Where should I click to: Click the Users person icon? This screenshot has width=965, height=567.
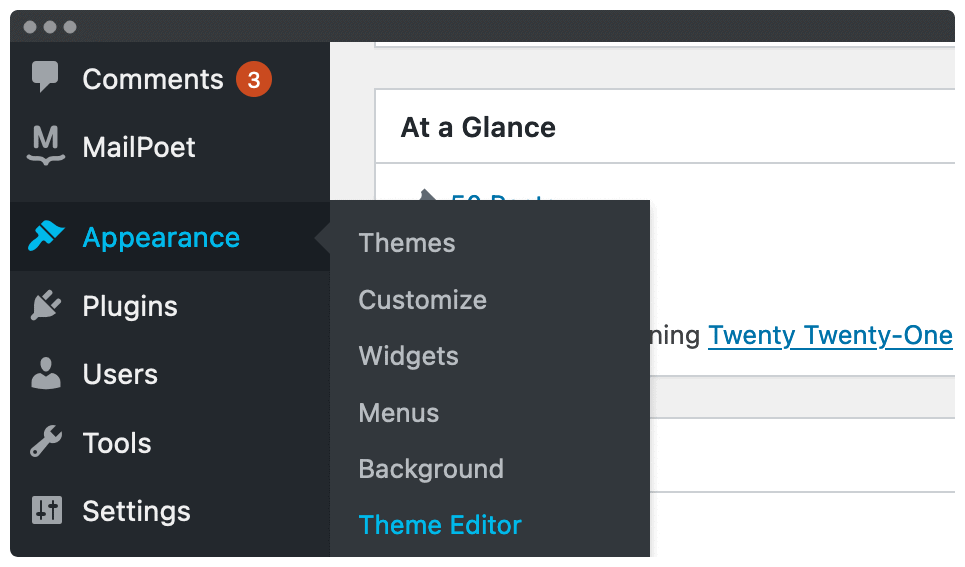tap(46, 373)
